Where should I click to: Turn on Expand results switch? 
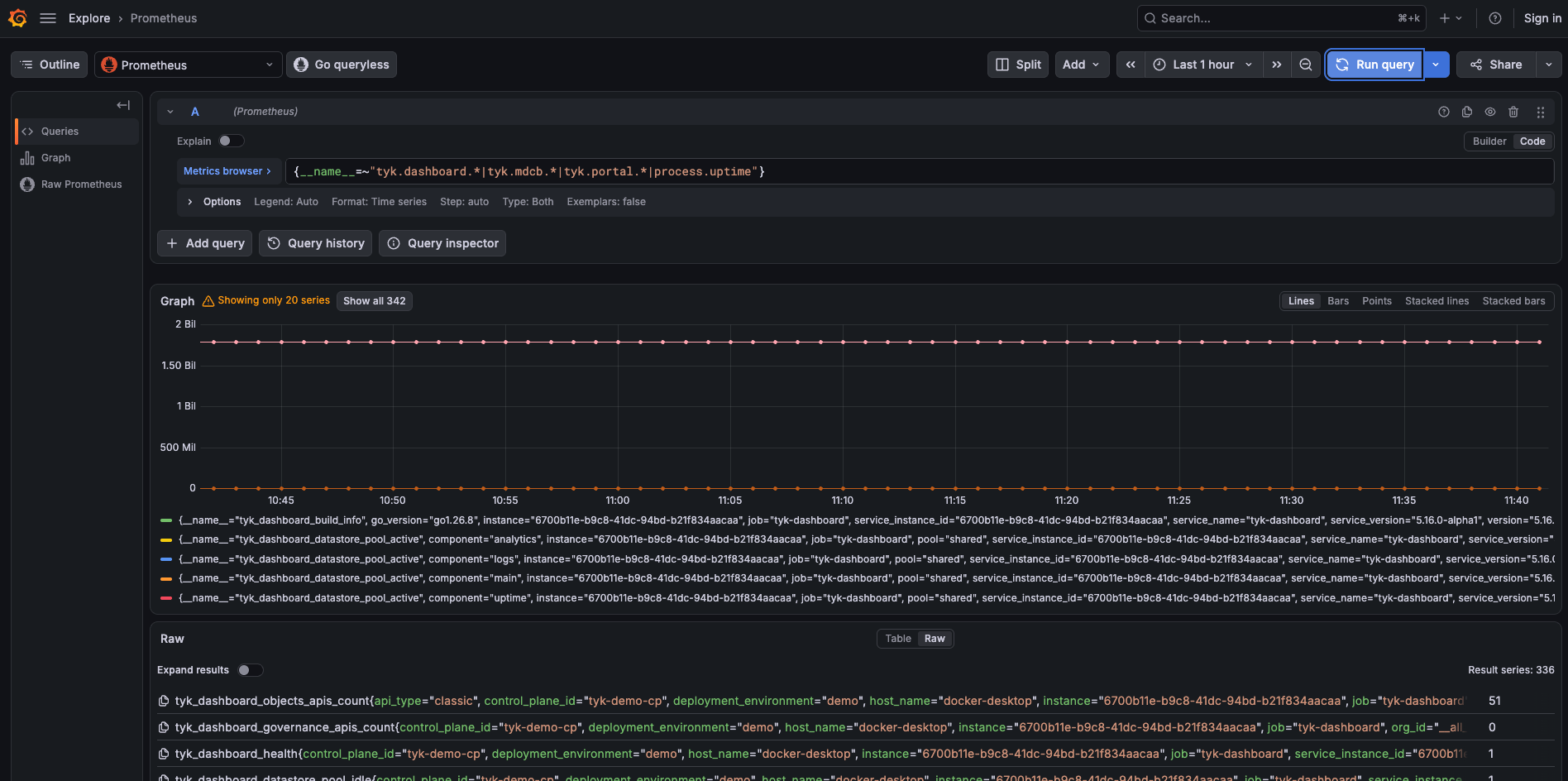coord(250,670)
